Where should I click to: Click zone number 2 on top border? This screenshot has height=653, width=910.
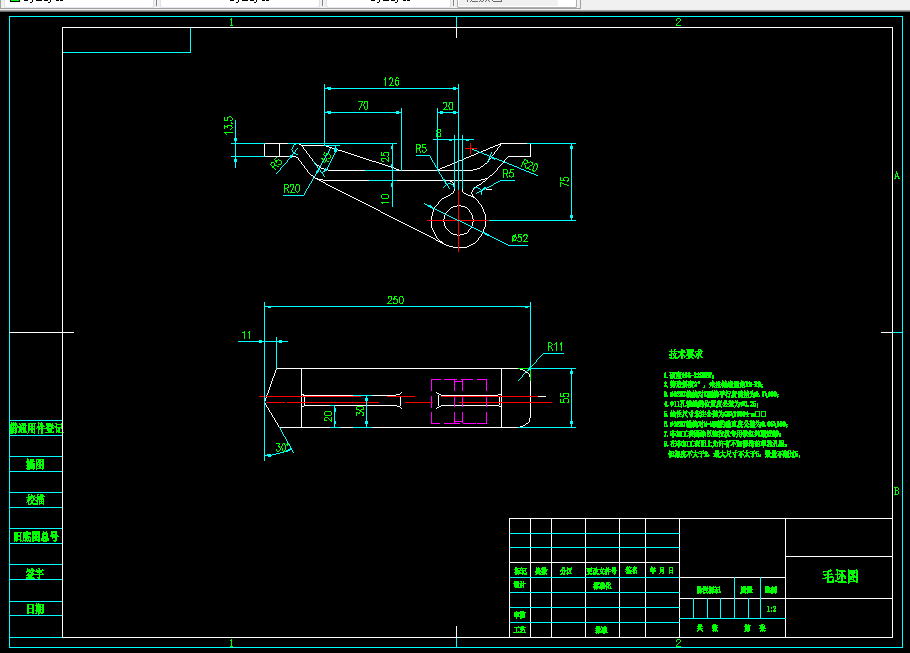click(x=678, y=23)
